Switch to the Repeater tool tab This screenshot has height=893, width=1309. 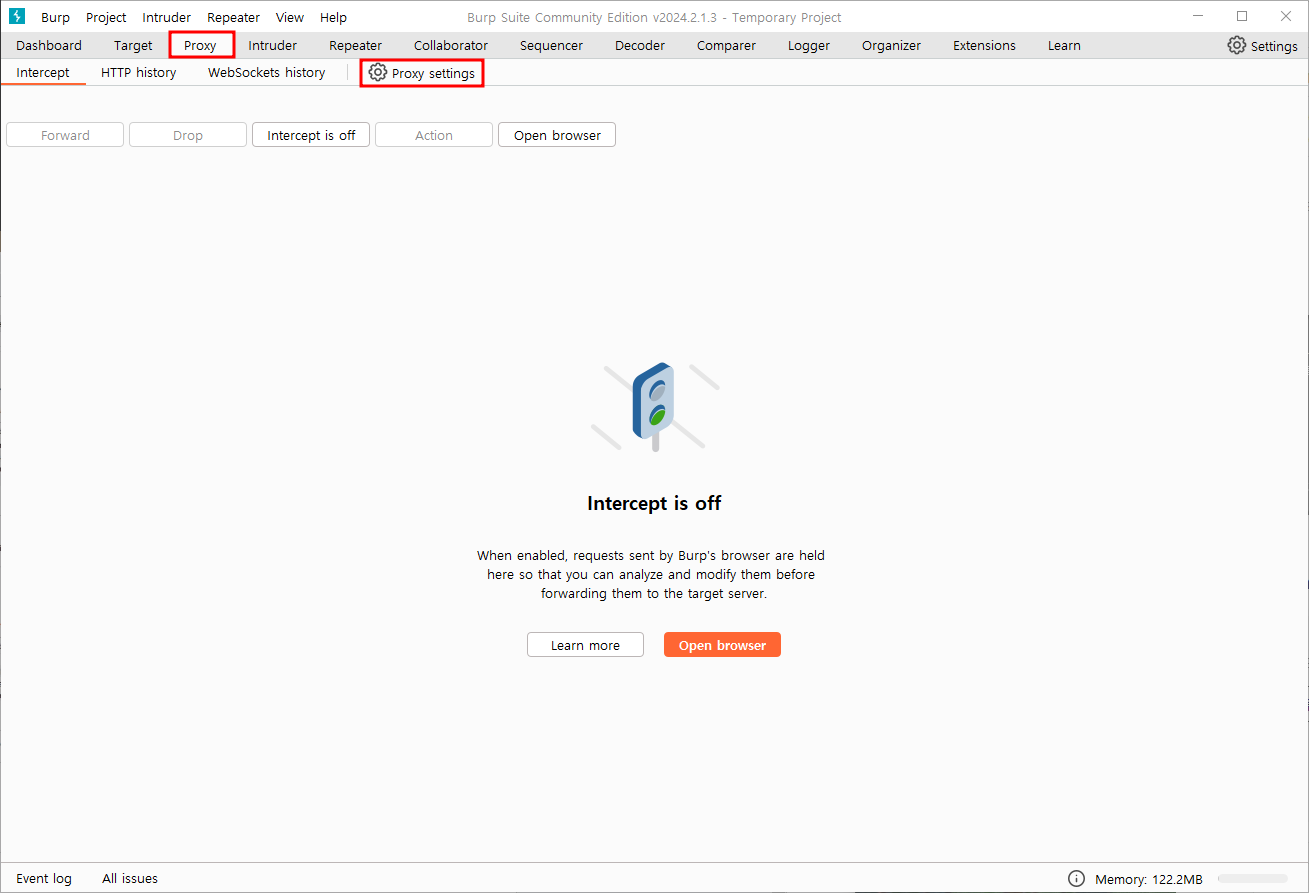click(x=355, y=45)
